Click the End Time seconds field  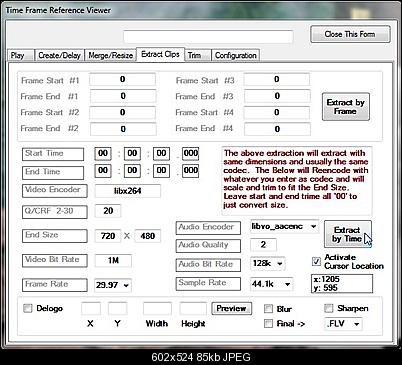(x=161, y=171)
